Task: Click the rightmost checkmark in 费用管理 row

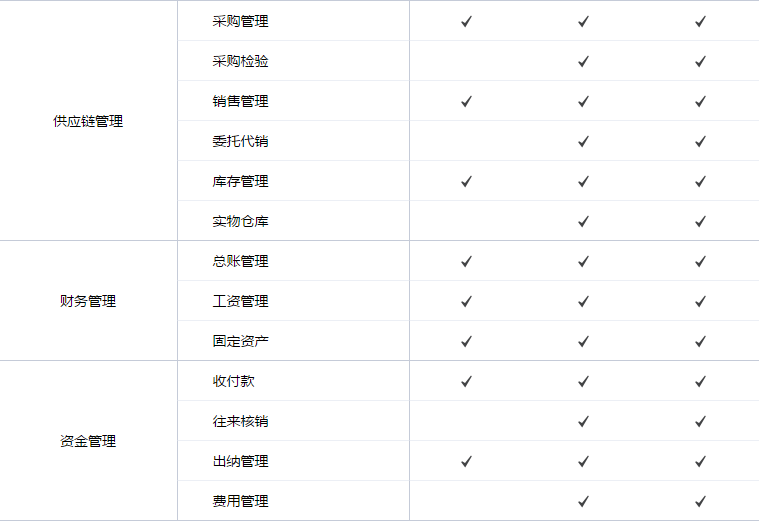Action: 700,501
